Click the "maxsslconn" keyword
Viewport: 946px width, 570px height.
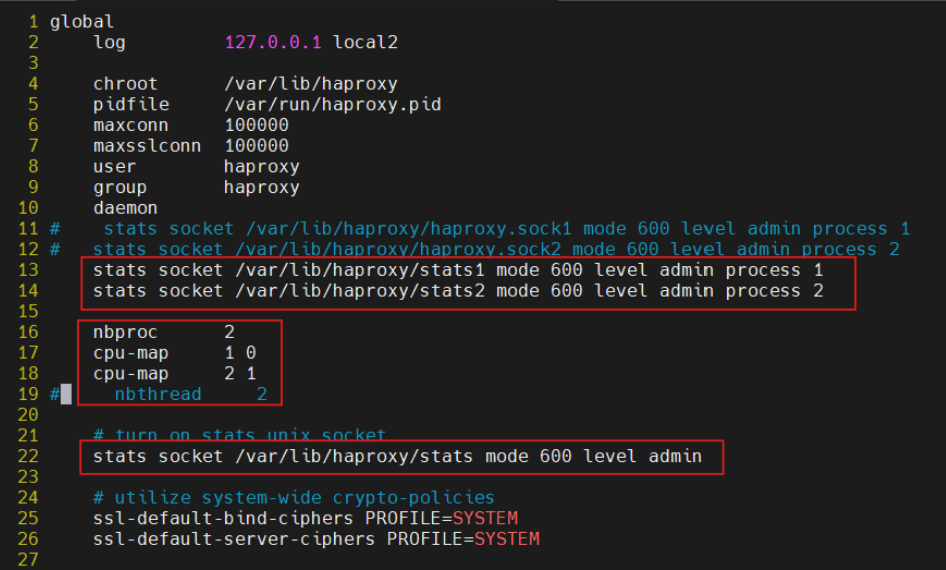pos(147,145)
